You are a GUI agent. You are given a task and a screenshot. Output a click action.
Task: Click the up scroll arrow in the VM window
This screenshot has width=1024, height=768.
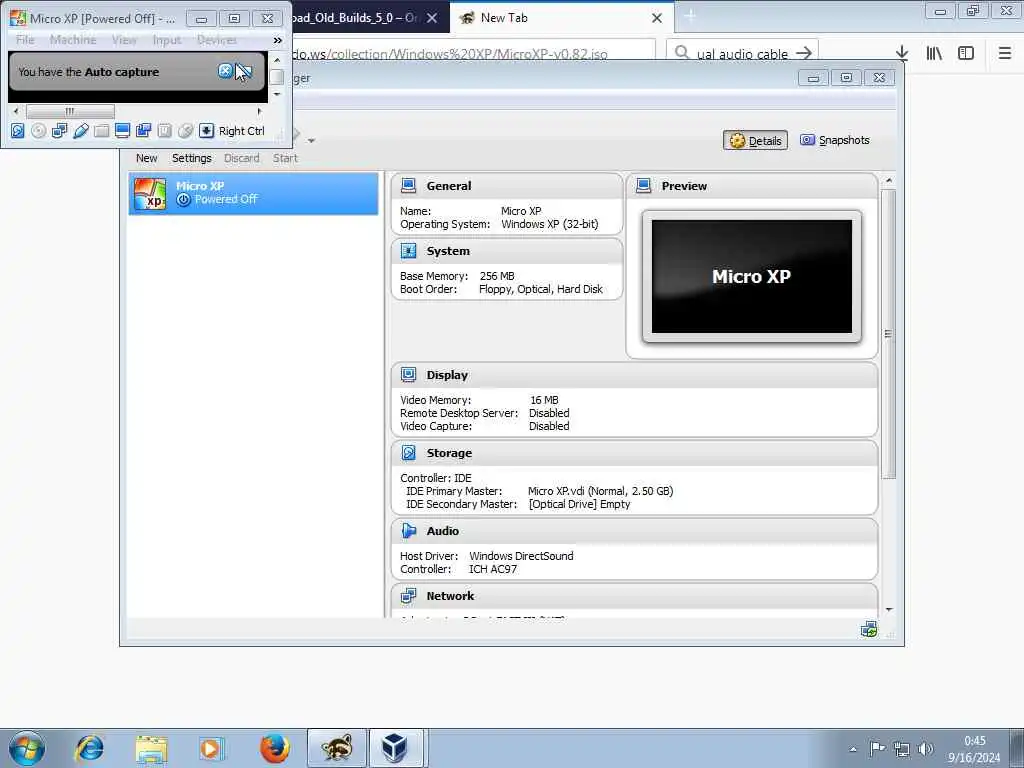point(277,60)
